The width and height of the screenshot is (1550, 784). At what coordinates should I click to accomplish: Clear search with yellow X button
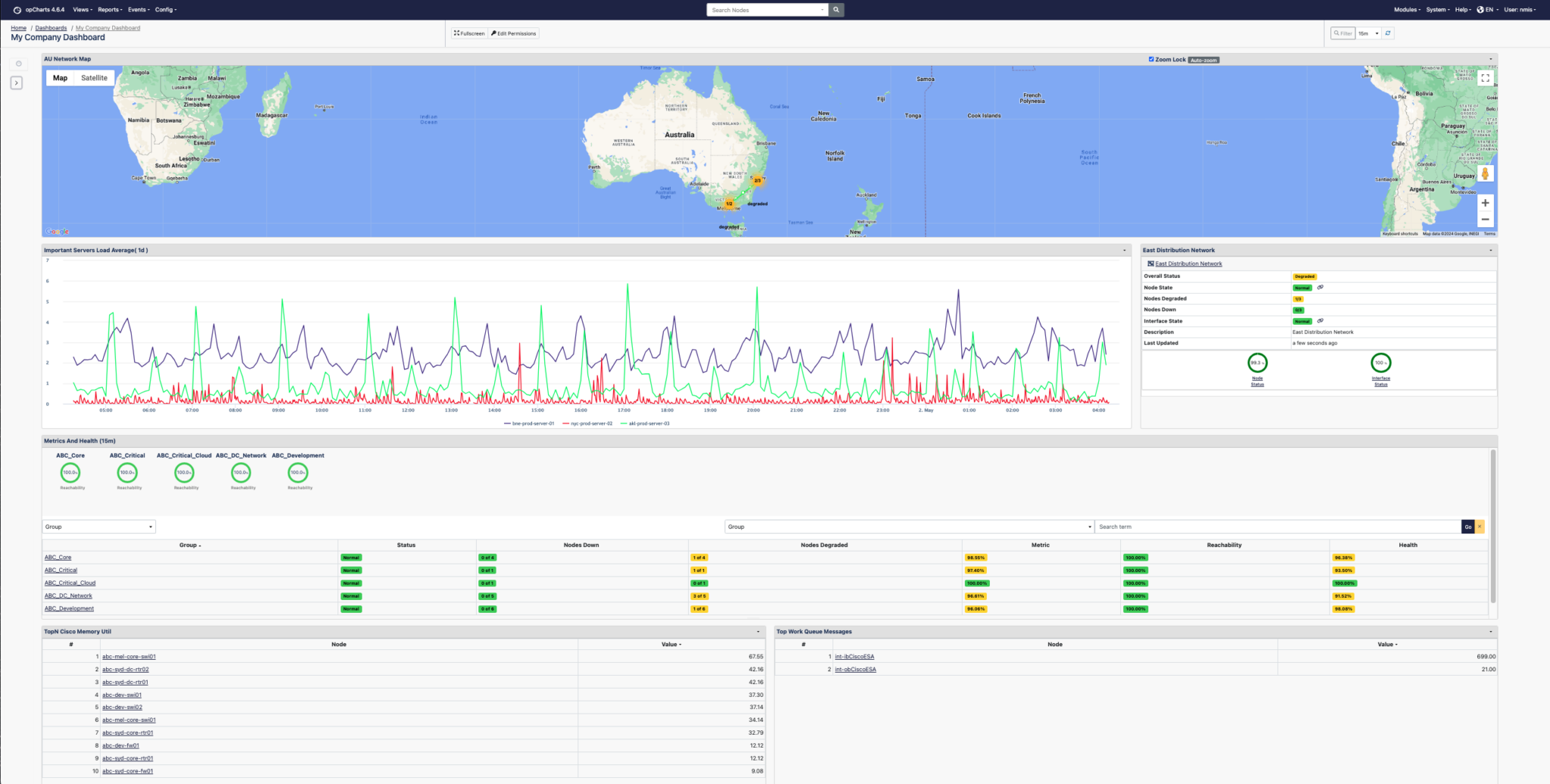click(x=1480, y=527)
